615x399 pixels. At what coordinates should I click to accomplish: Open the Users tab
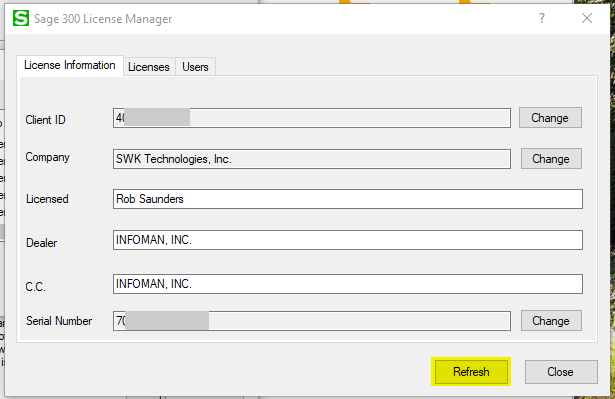(195, 67)
